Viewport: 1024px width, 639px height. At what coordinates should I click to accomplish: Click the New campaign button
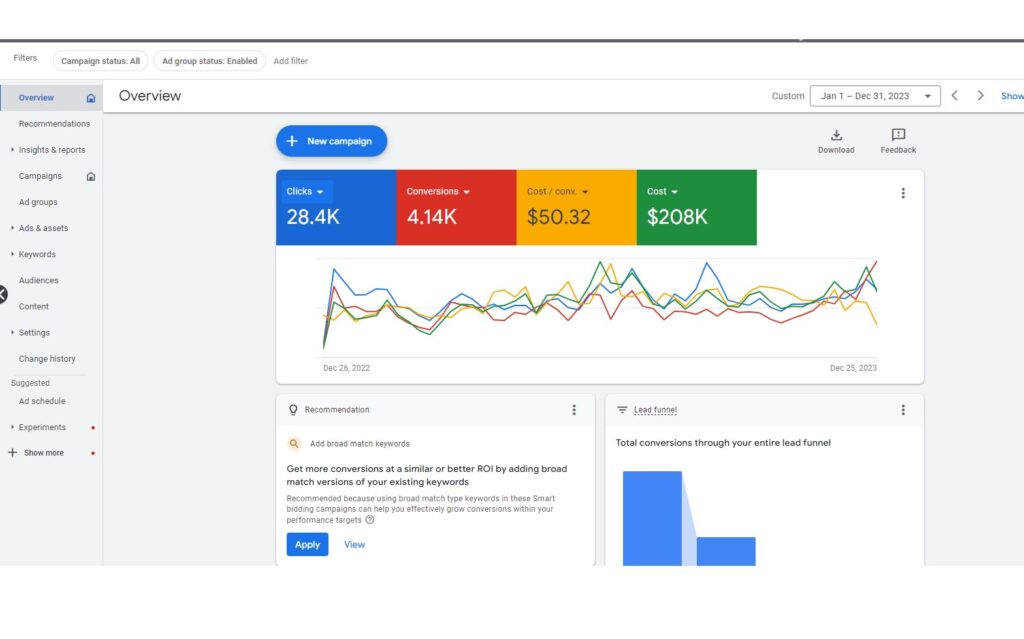coord(331,141)
